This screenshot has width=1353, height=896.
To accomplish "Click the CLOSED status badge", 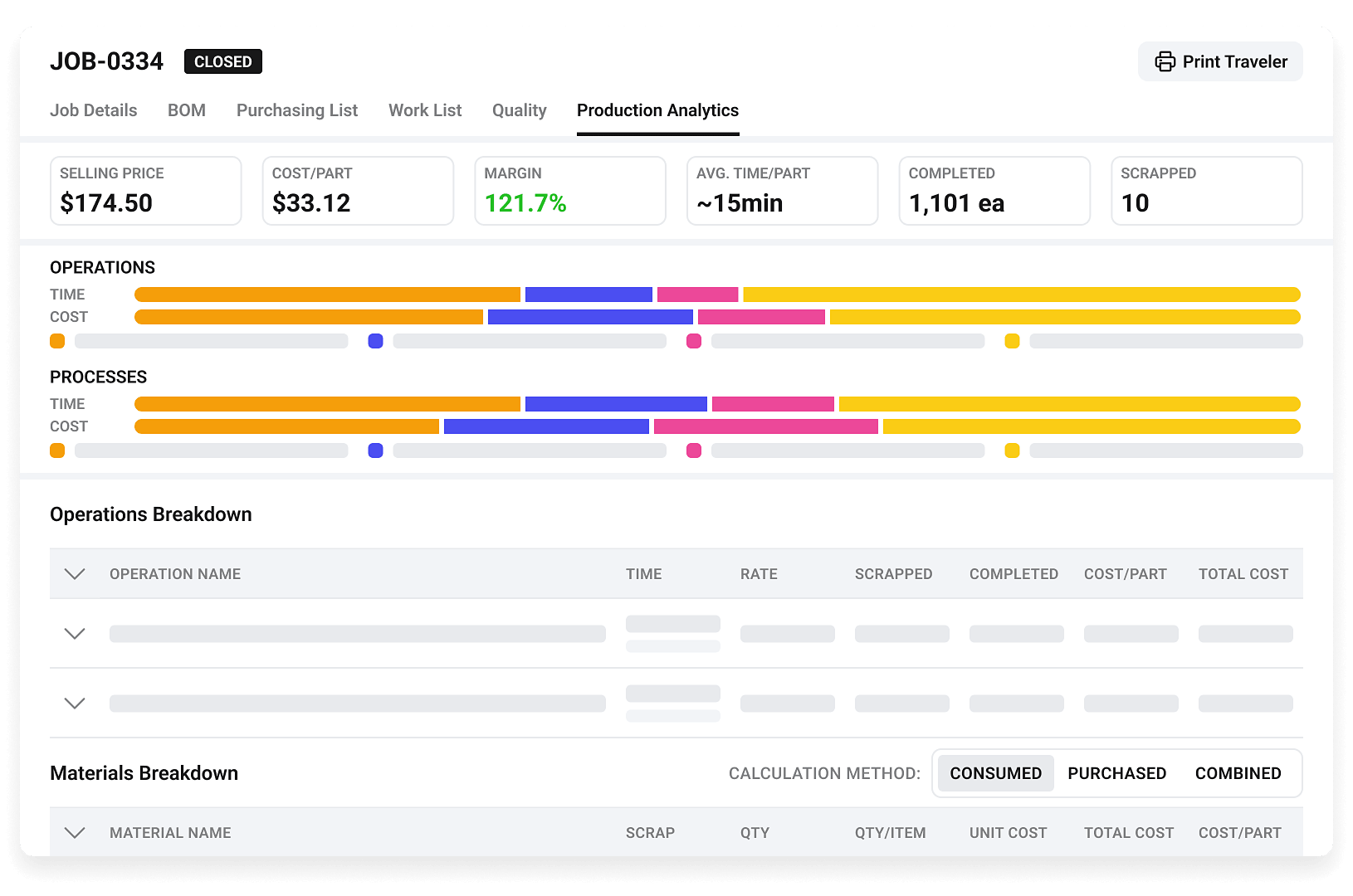I will [x=223, y=61].
